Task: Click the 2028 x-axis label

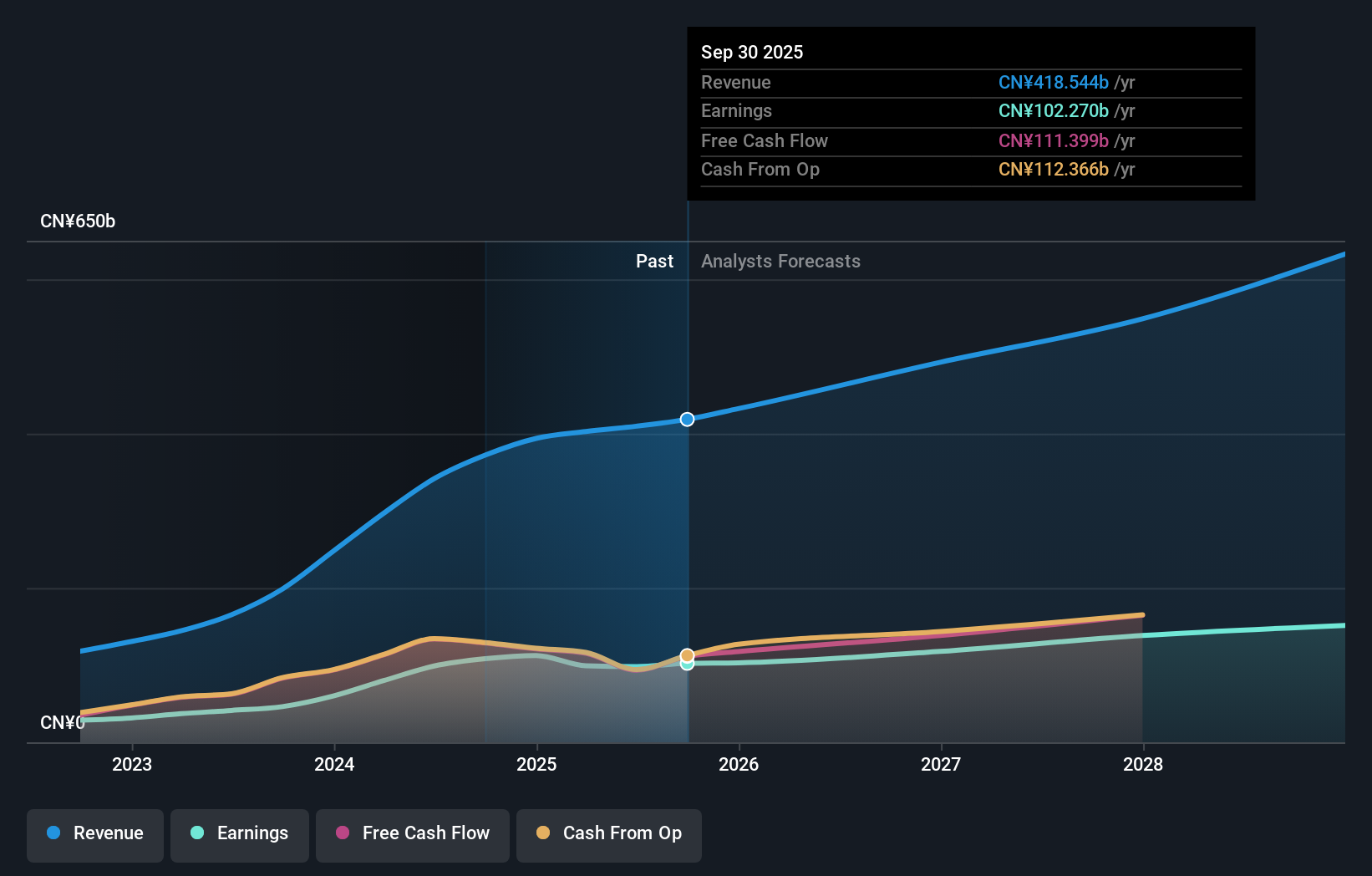Action: [x=1142, y=764]
